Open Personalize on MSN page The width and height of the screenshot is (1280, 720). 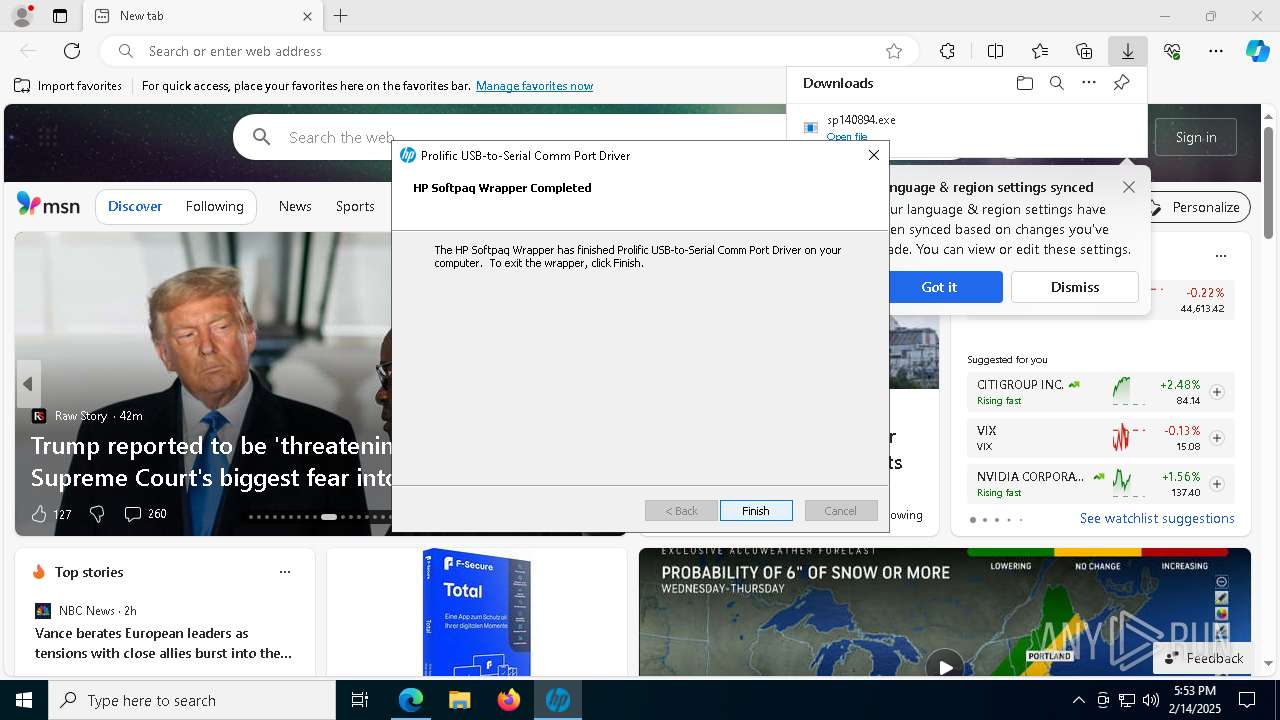click(x=1196, y=207)
